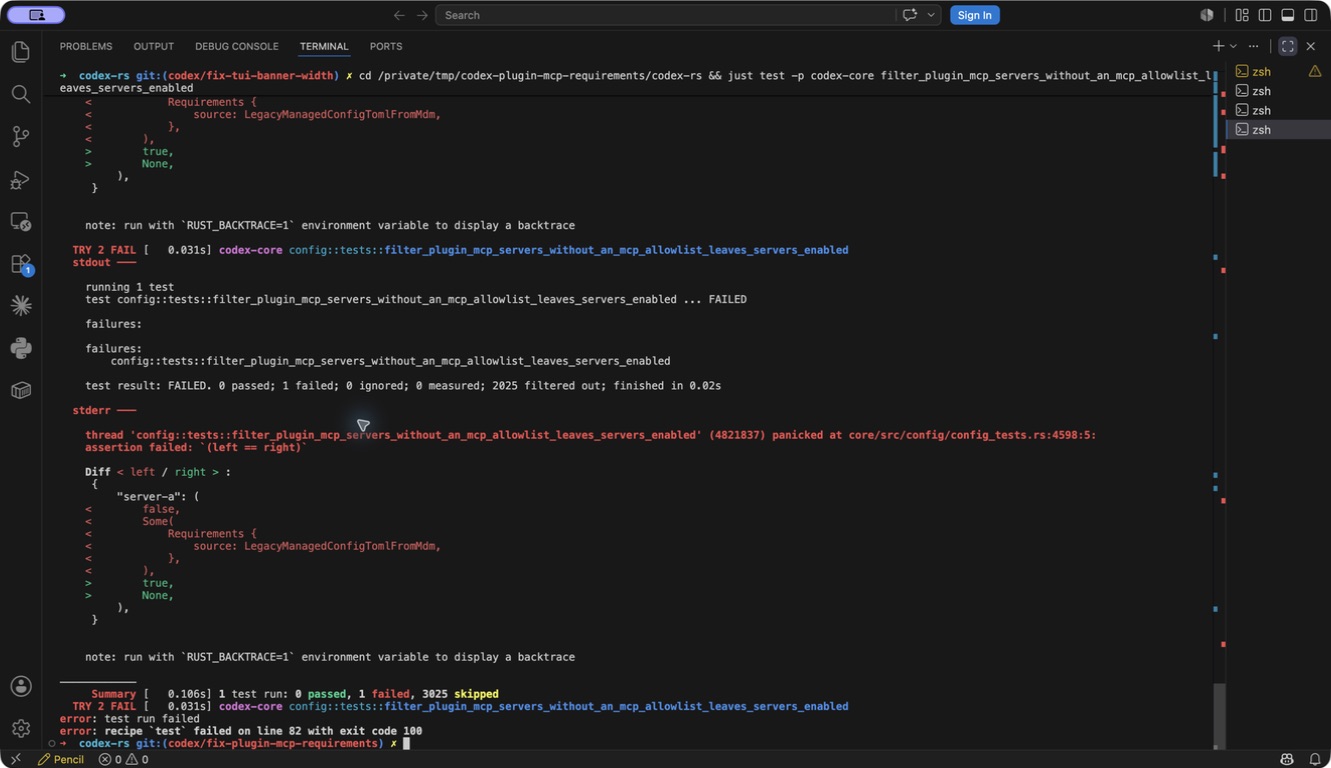Click the terminal vertical scrollbar thumb

1219,715
